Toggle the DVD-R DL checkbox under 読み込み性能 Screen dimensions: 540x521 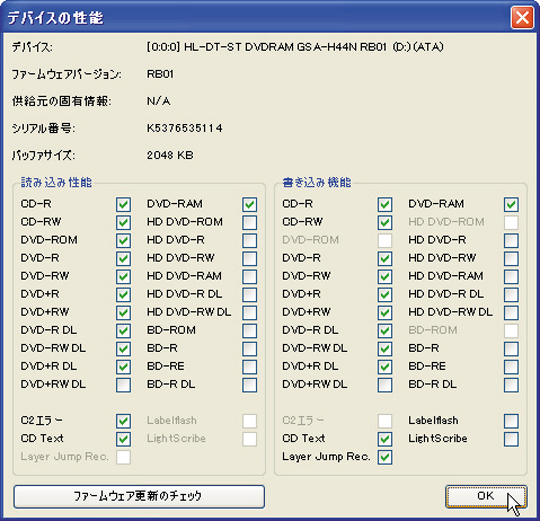coord(123,331)
